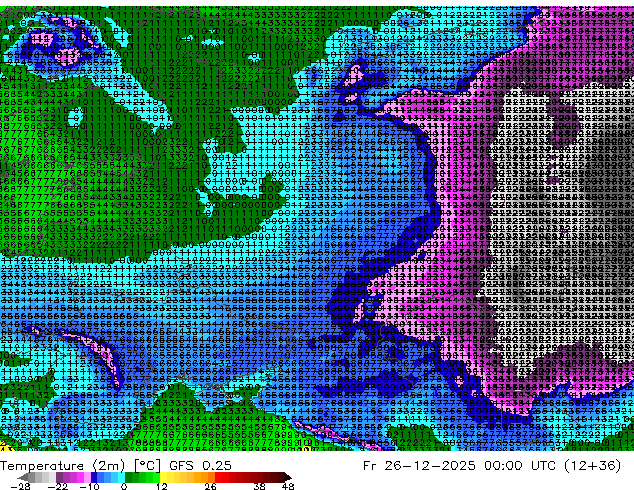634x490 pixels.
Task: Pick the yellow swatch above 12
Action: pos(163,477)
